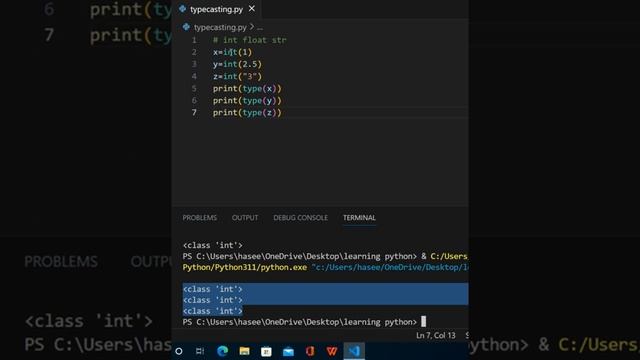Open Microsoft Store from the taskbar
Viewport: 640px width, 360px height.
click(x=266, y=351)
